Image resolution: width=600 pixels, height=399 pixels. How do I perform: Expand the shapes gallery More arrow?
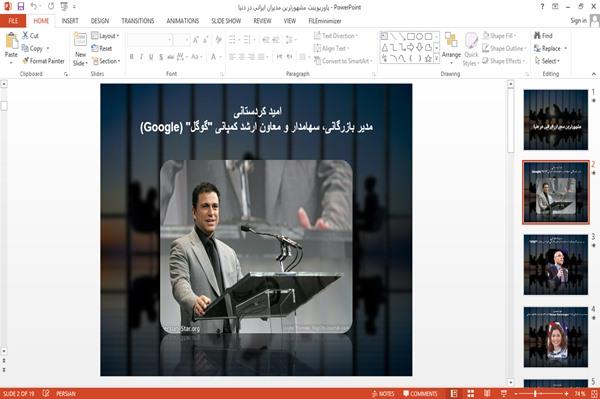(x=436, y=58)
